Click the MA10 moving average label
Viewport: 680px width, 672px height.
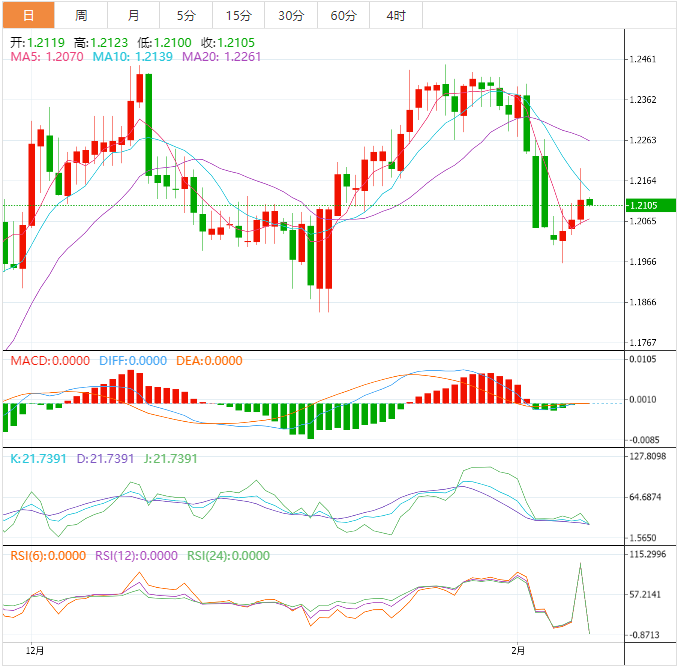click(133, 58)
